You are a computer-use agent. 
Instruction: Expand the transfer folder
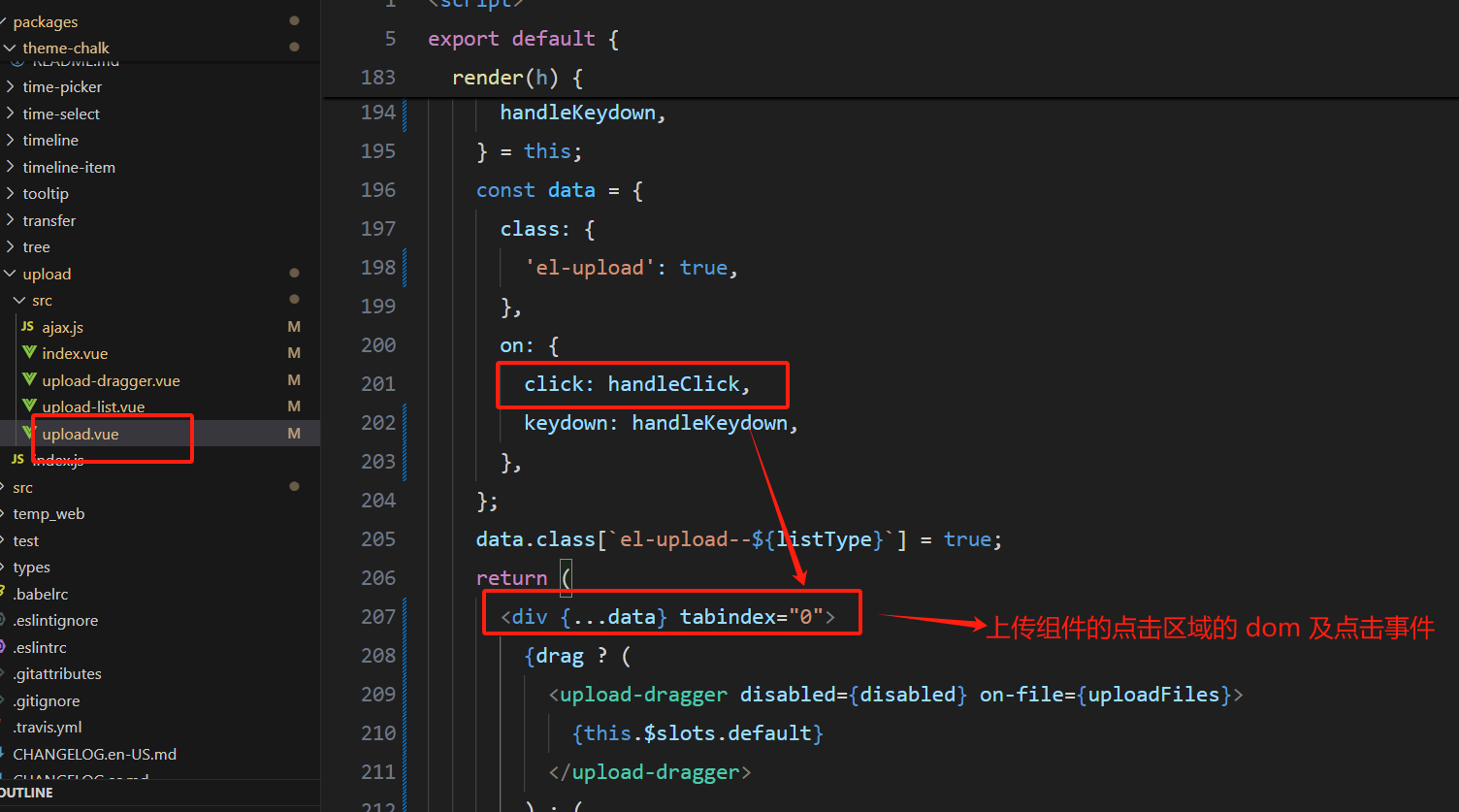pyautogui.click(x=49, y=220)
